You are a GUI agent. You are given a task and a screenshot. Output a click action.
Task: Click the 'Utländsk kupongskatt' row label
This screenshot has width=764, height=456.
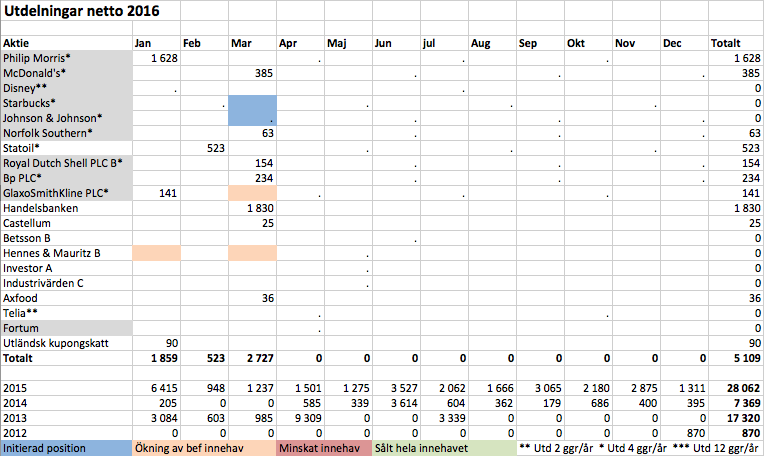click(x=66, y=343)
